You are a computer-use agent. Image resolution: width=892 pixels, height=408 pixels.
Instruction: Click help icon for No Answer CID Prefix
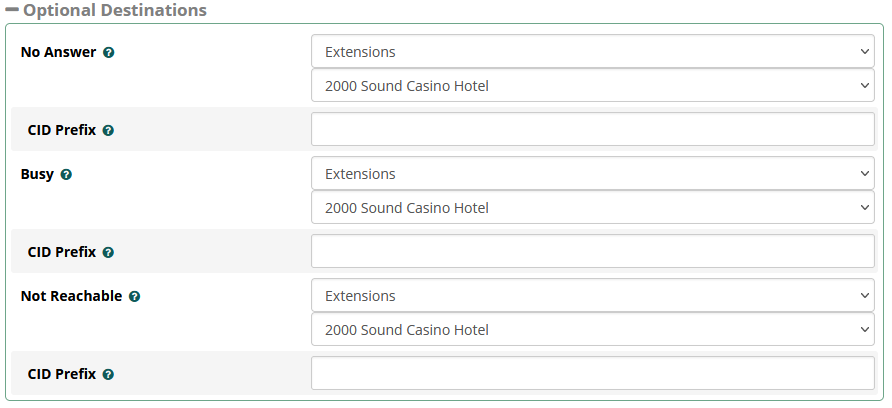pyautogui.click(x=108, y=130)
